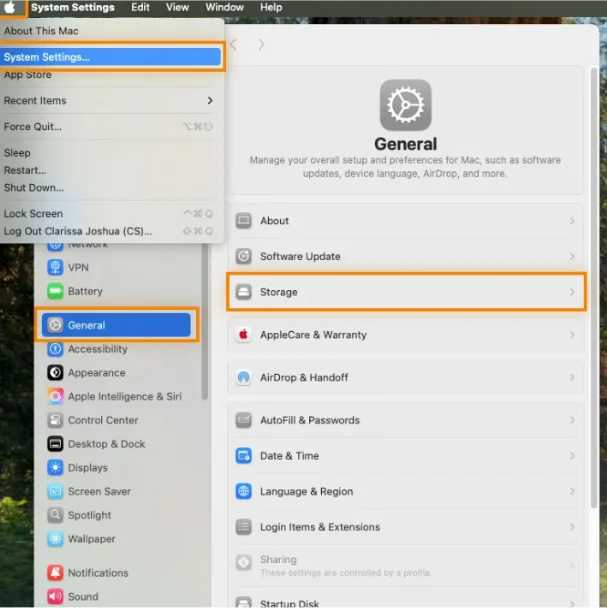Open the Window menu

click(225, 7)
